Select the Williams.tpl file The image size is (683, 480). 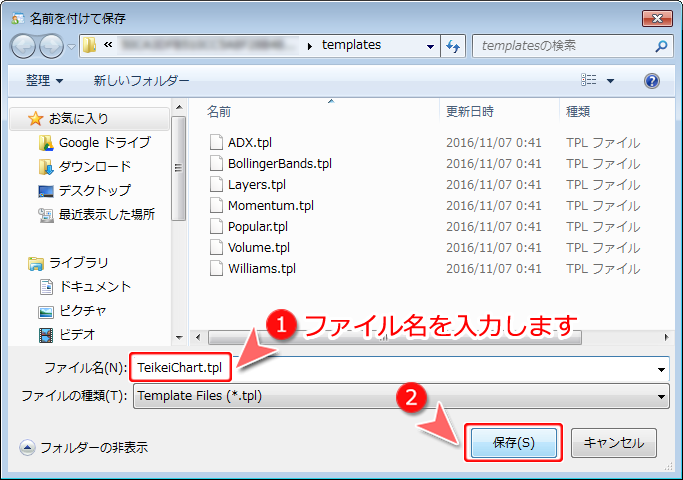tap(262, 268)
